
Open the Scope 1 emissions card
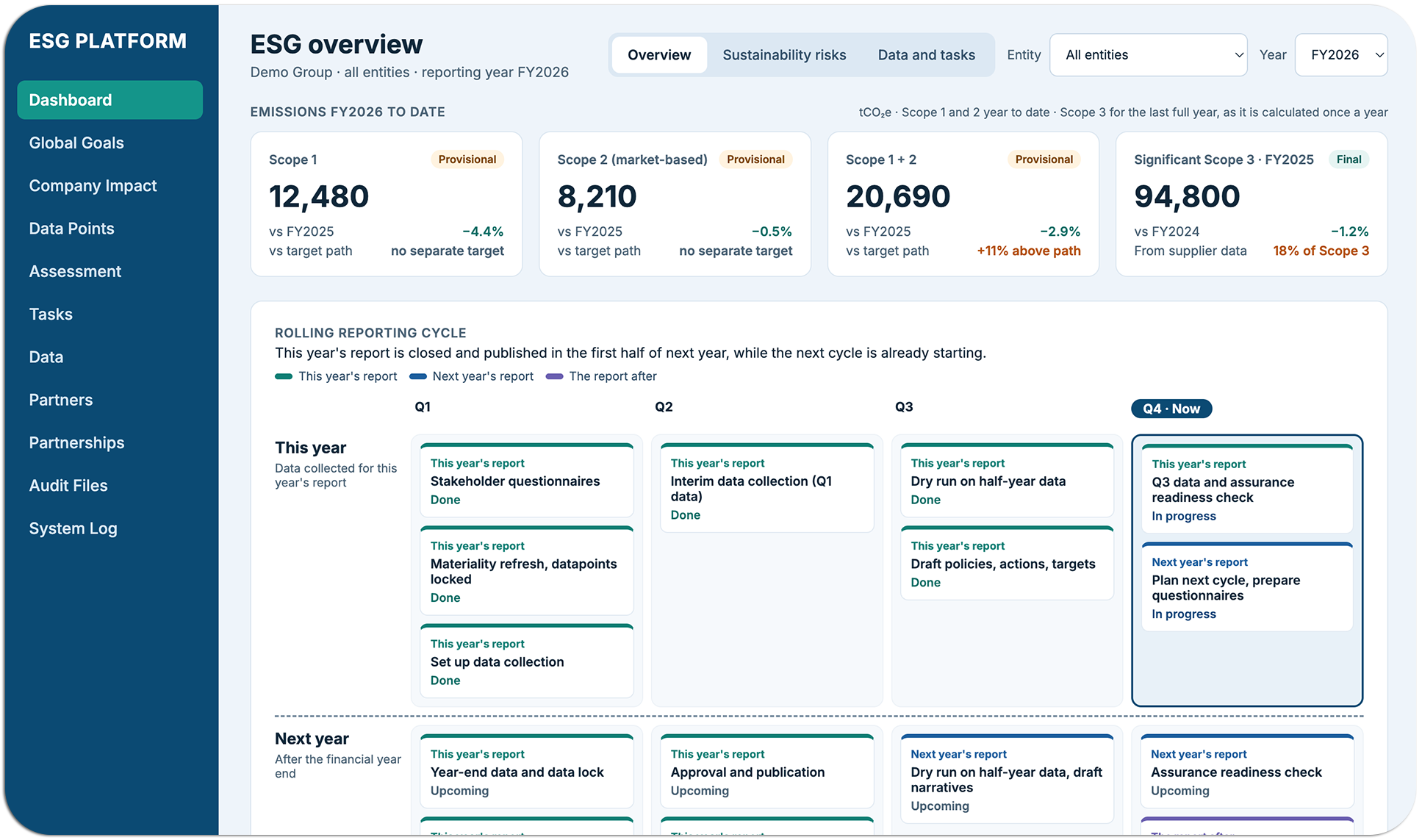[387, 204]
